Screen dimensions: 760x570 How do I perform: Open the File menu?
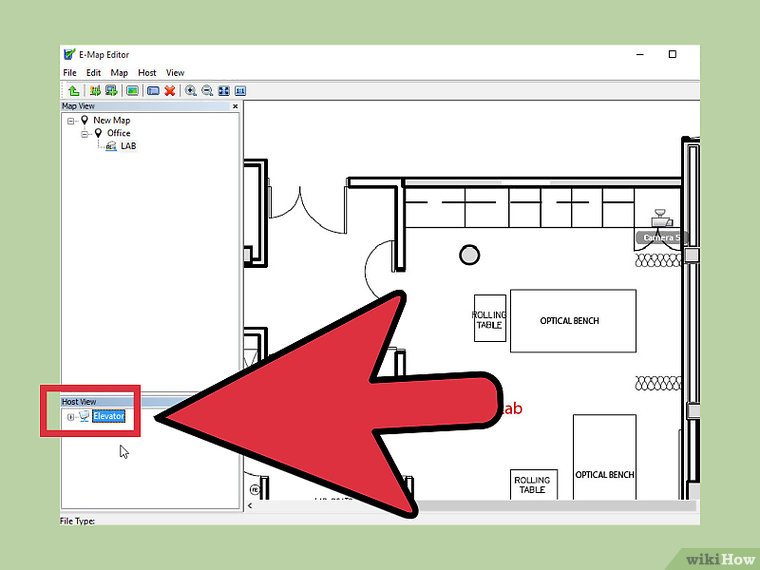pos(69,73)
